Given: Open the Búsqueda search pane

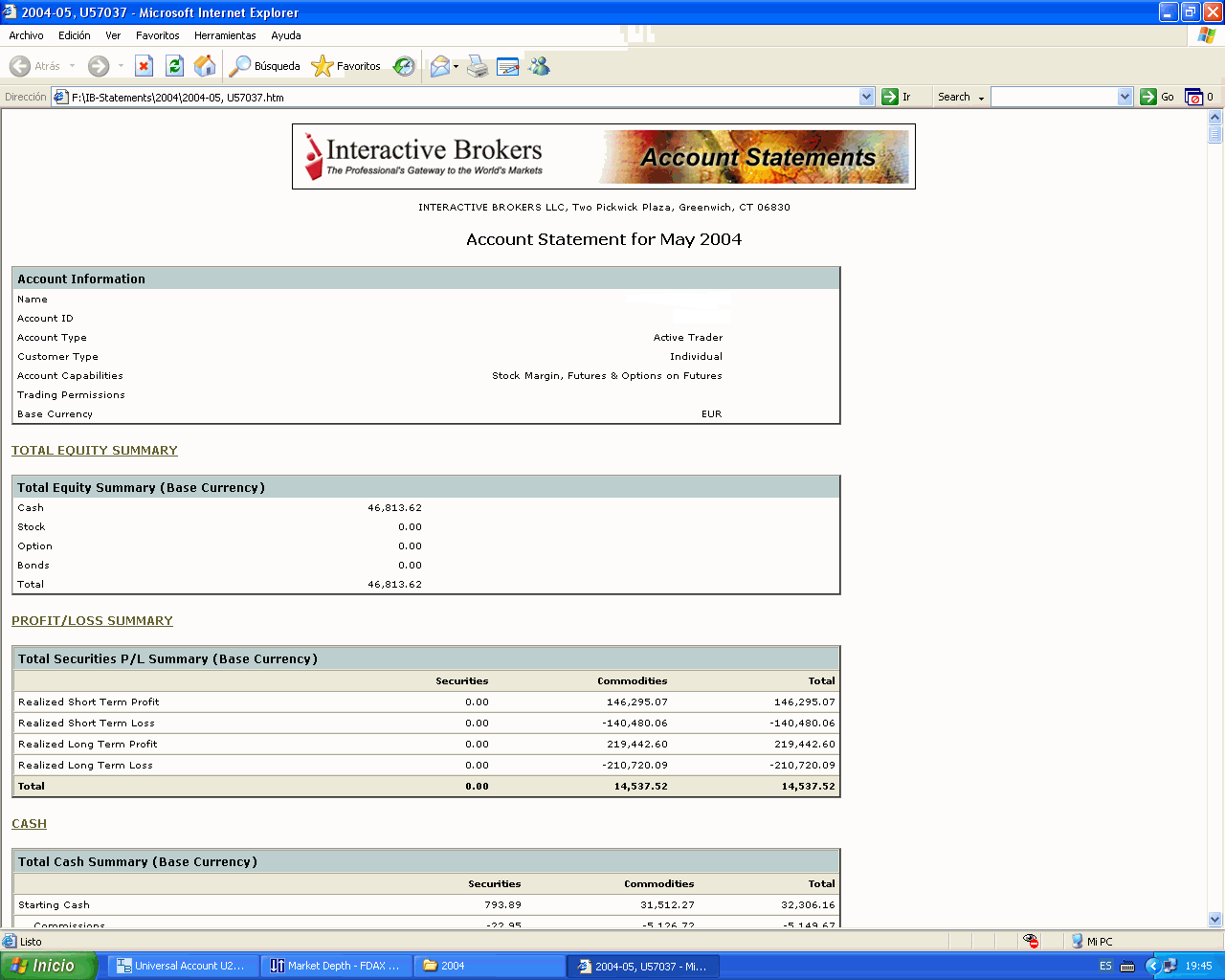Looking at the screenshot, I should (x=265, y=66).
